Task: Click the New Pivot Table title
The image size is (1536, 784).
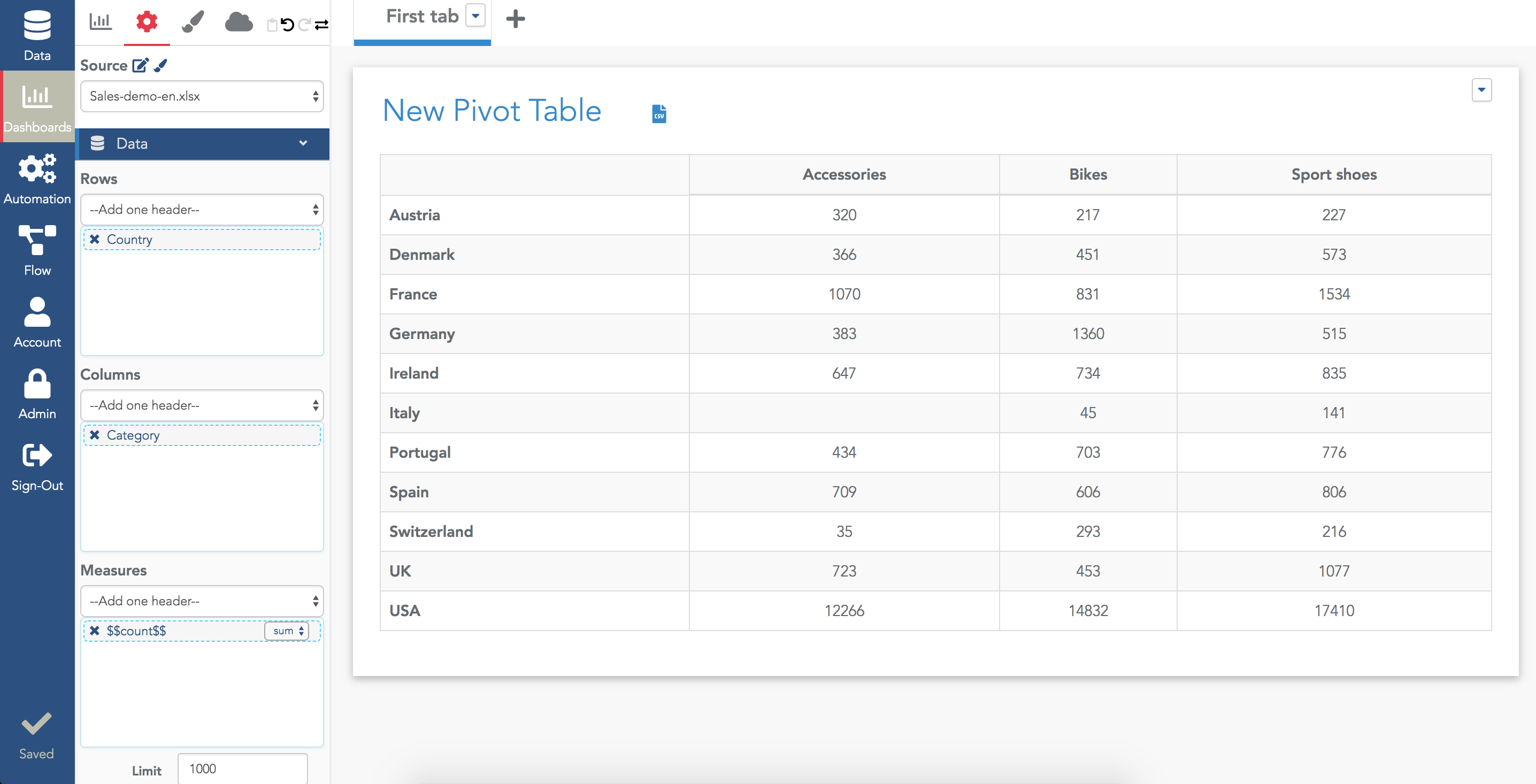Action: 492,110
